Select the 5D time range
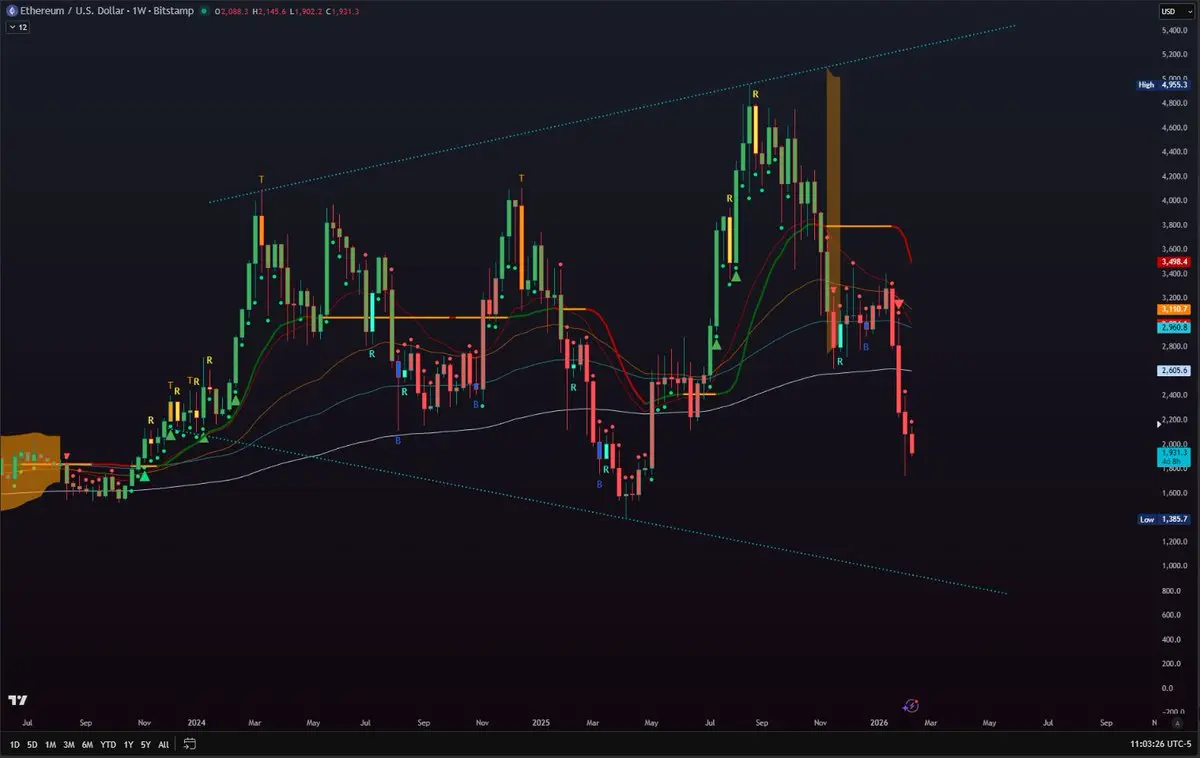This screenshot has width=1200, height=758. [x=32, y=744]
